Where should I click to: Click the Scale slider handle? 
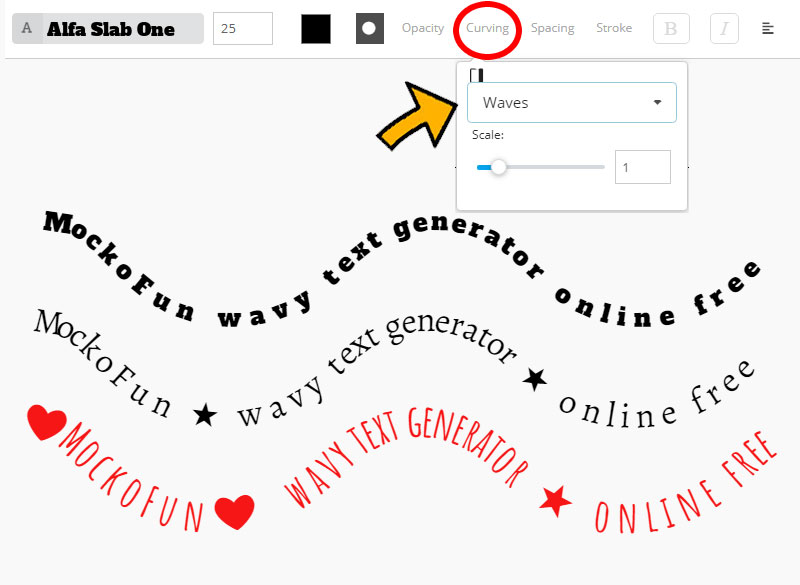click(498, 167)
